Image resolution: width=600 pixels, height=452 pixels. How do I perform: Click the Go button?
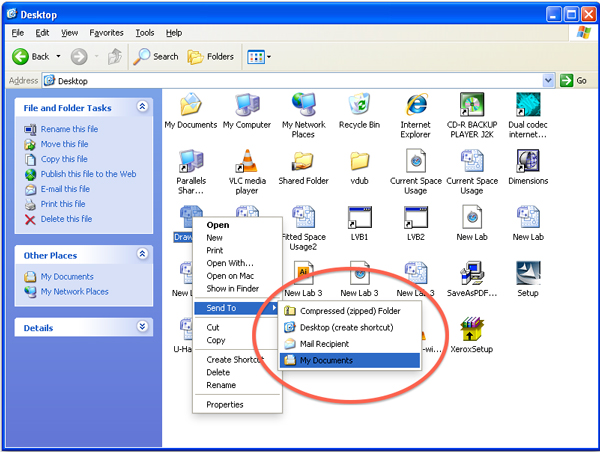point(574,80)
